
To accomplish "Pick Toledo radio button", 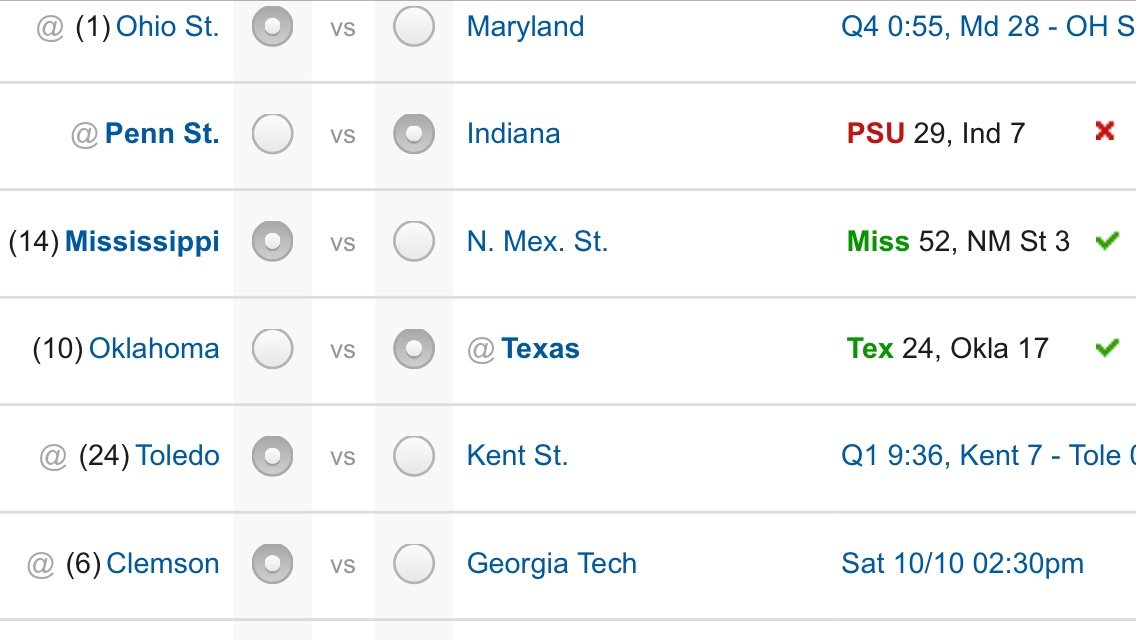I will point(272,456).
